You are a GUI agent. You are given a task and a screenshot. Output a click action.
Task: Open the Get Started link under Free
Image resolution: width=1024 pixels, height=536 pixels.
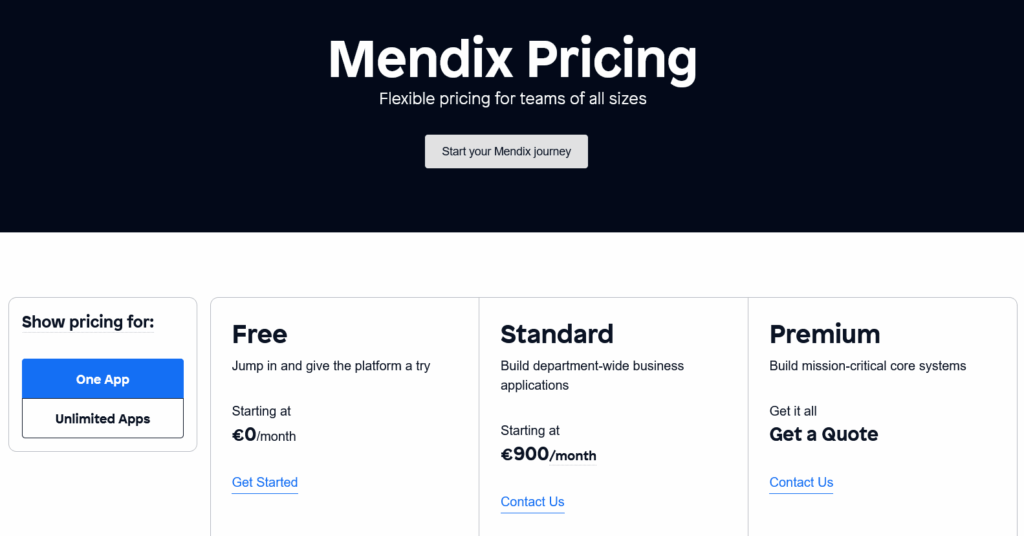click(265, 482)
